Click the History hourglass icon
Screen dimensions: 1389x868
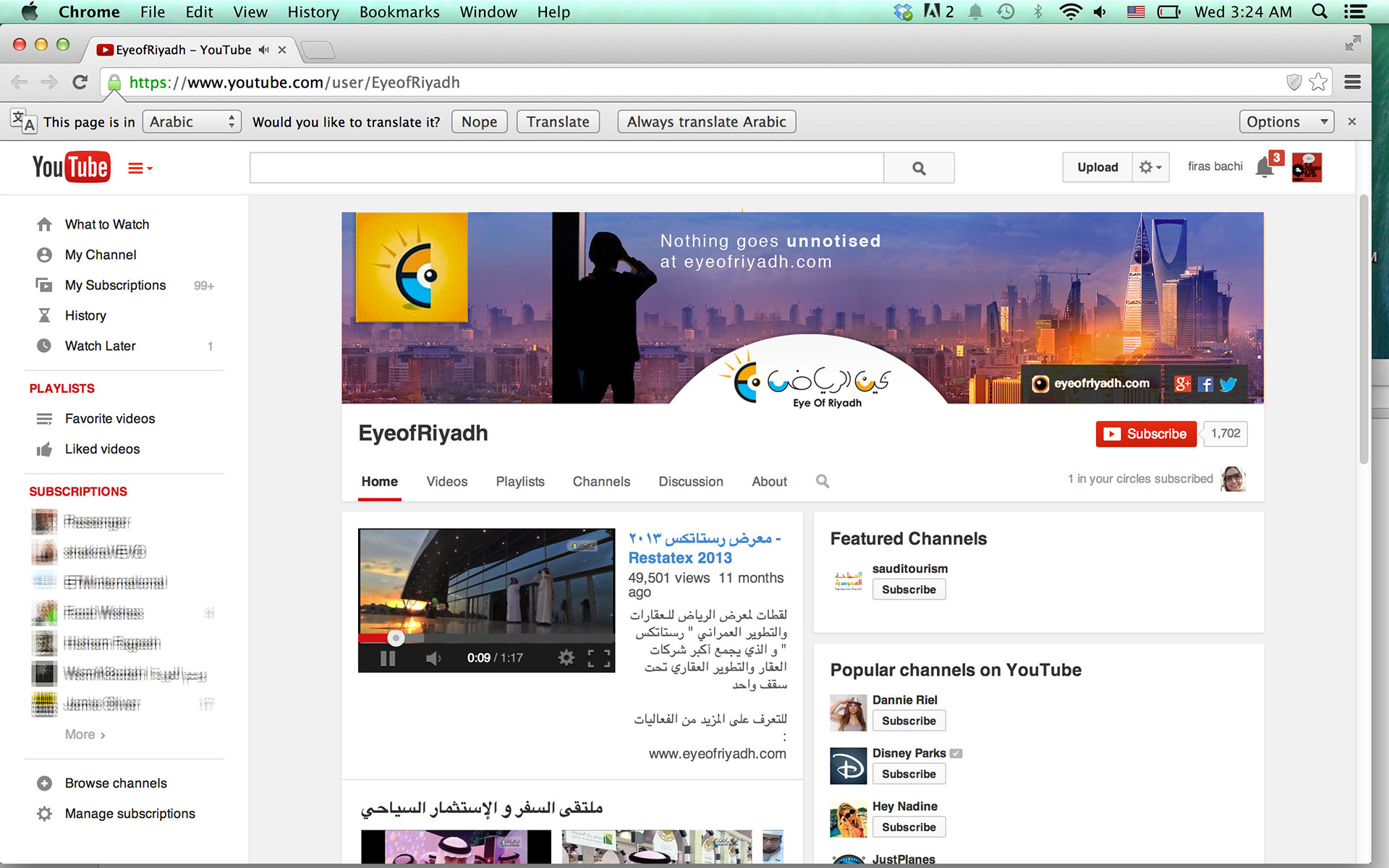click(44, 315)
